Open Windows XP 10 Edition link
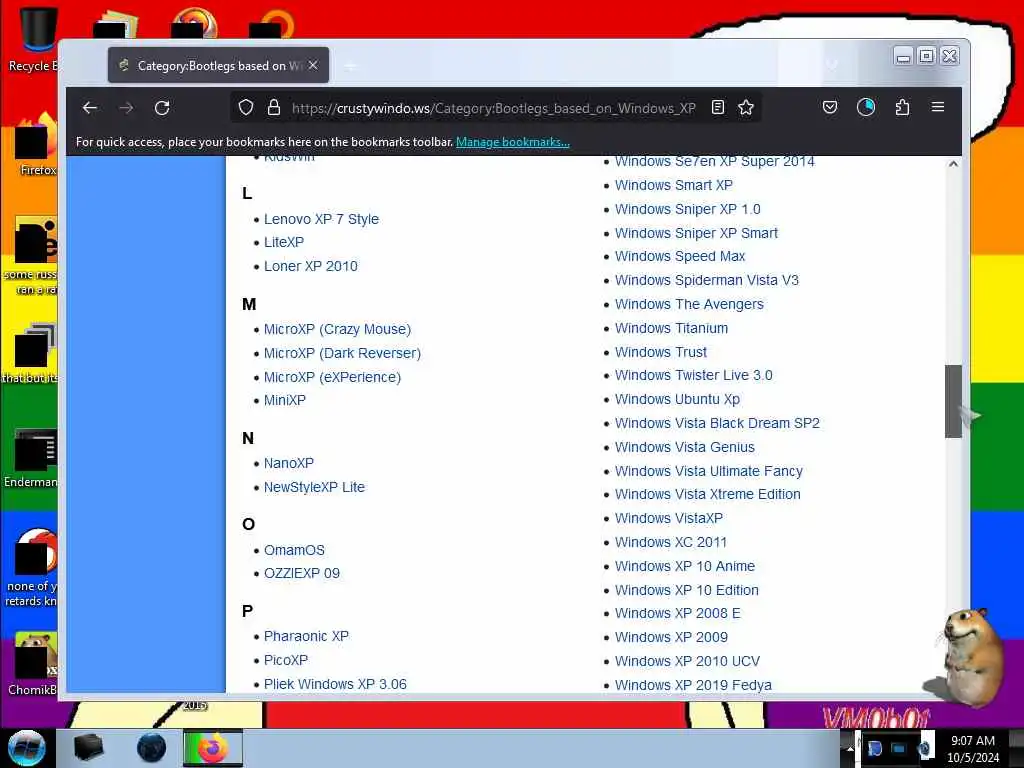 point(686,590)
